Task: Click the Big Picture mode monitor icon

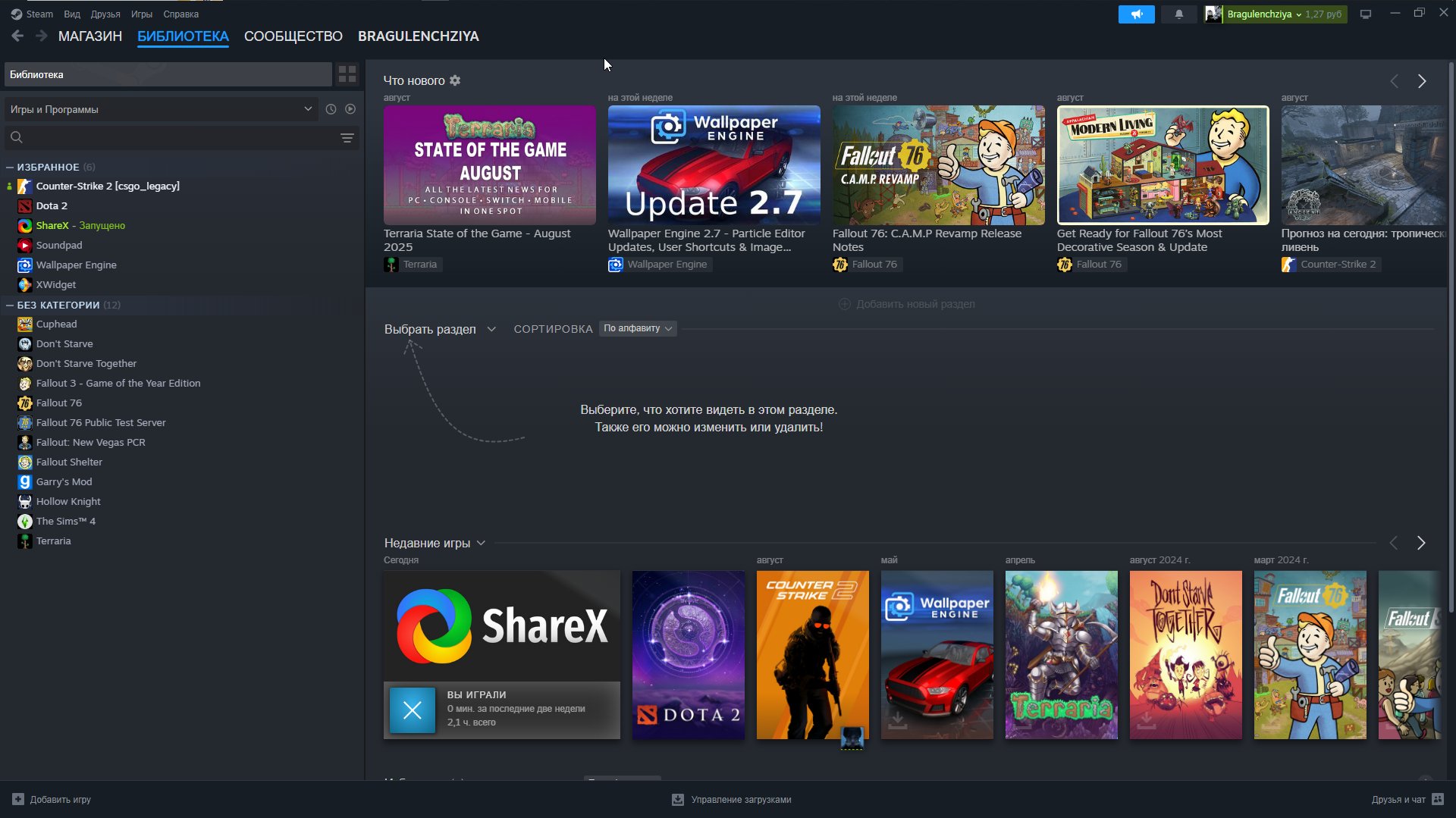Action: point(1366,14)
